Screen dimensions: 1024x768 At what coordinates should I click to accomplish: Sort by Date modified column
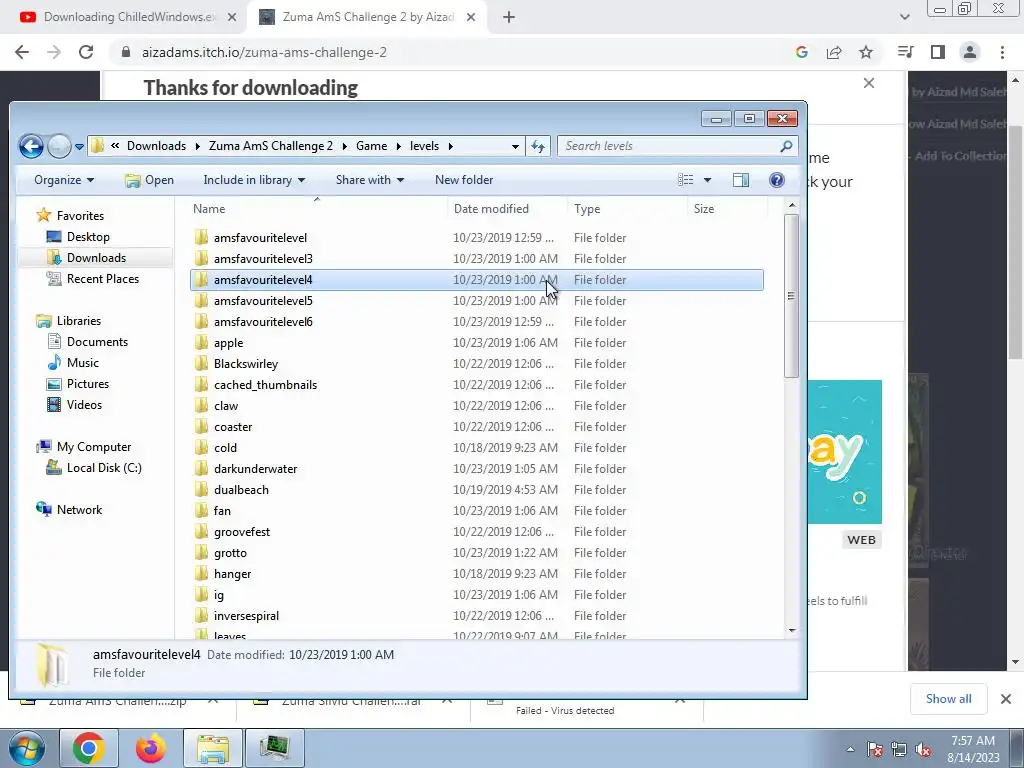click(491, 209)
